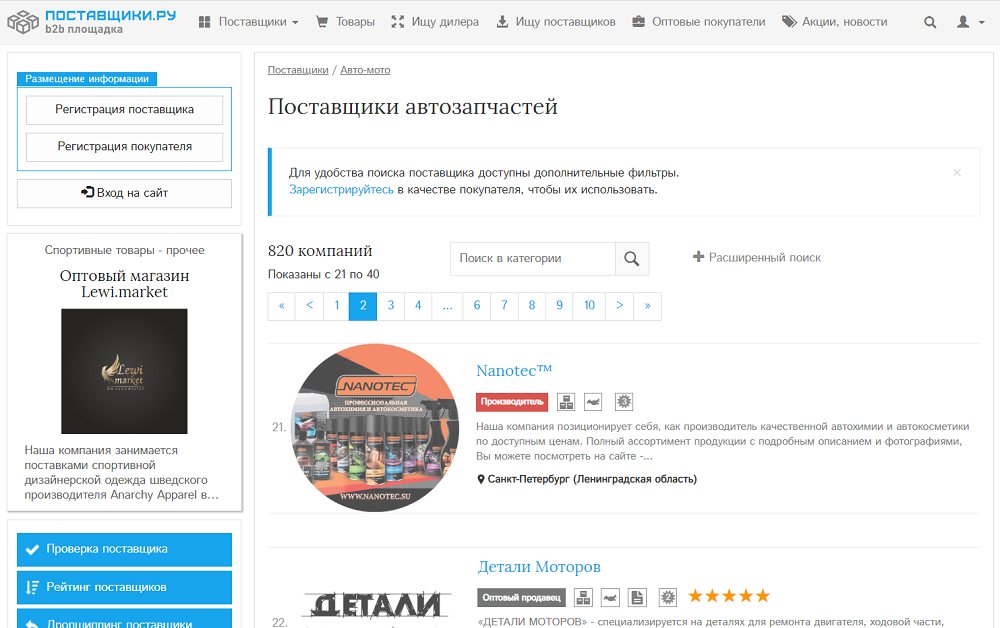Click the Lewi.market ad thumbnail
This screenshot has height=628, width=1000.
pyautogui.click(x=124, y=371)
